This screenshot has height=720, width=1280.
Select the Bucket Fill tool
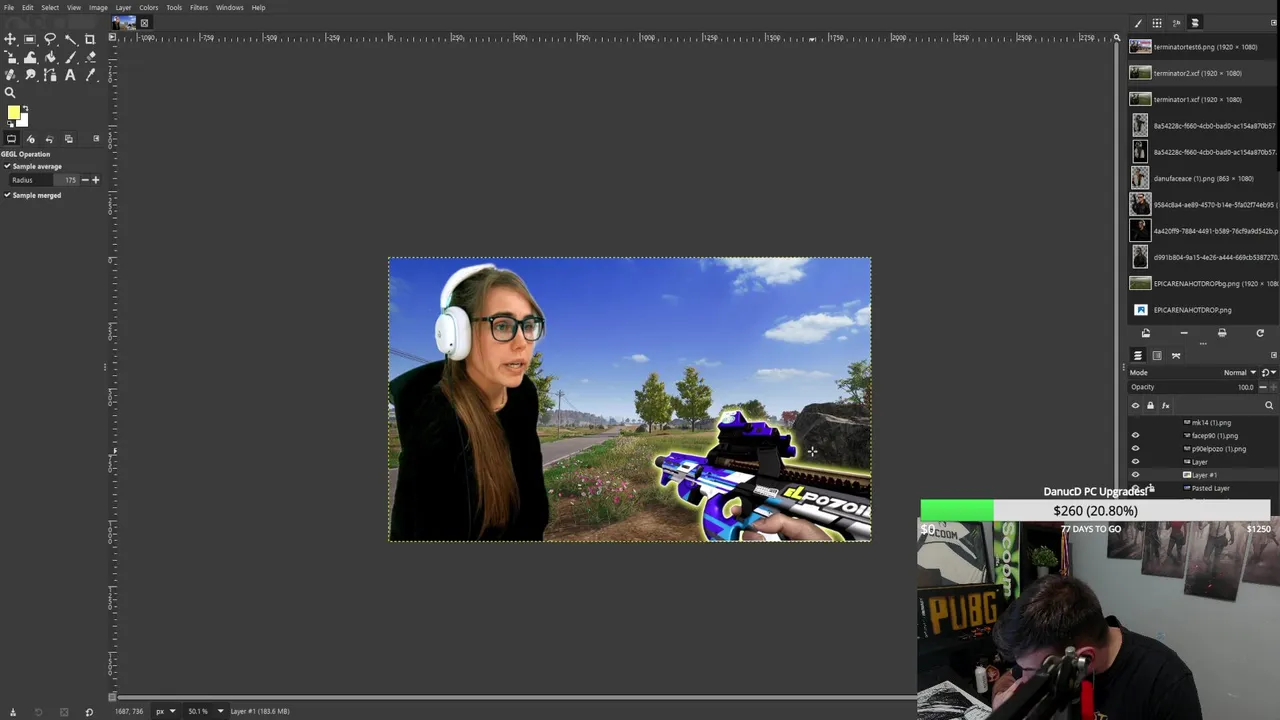pos(50,57)
